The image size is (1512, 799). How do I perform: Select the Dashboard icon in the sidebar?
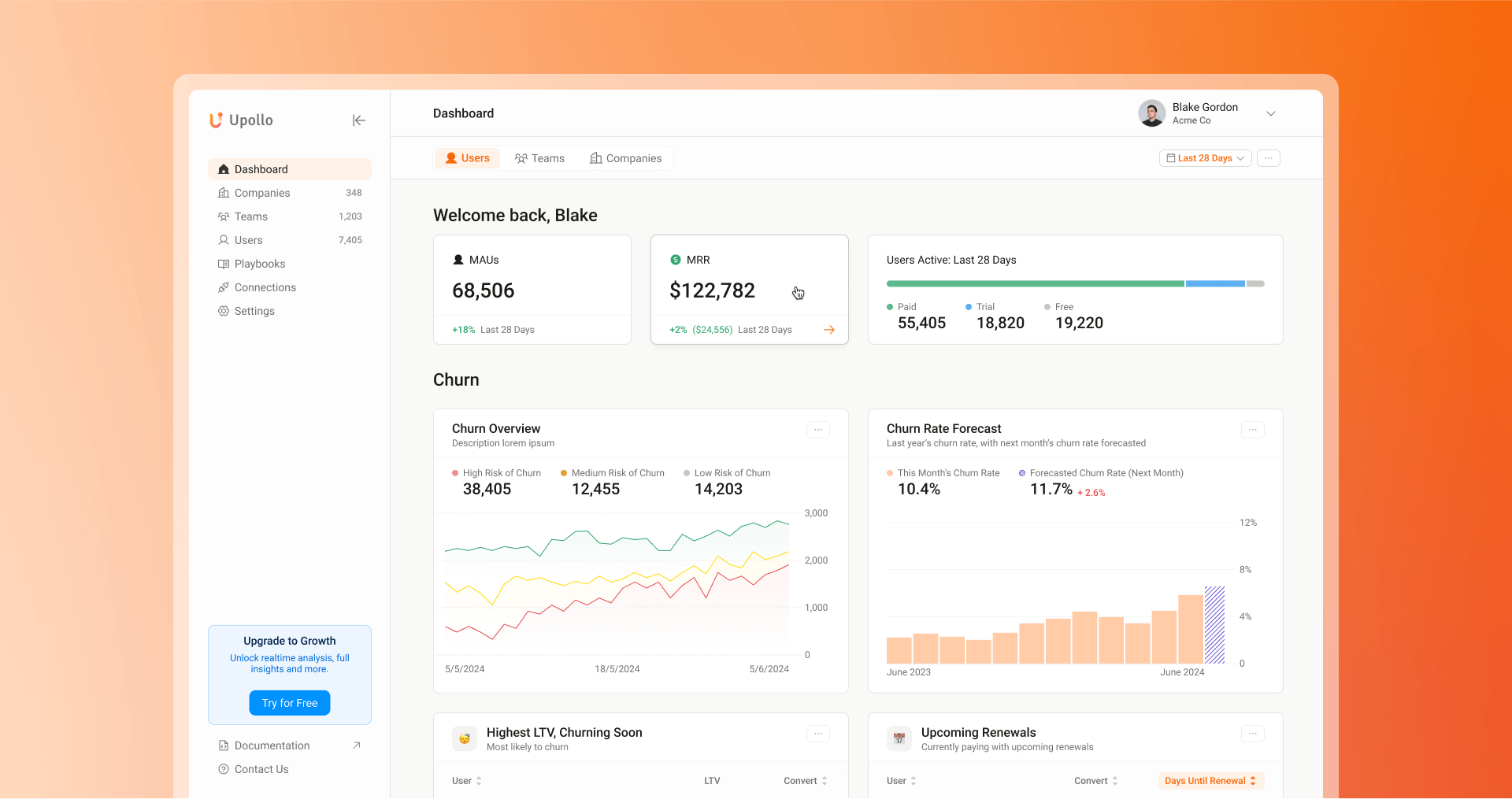pyautogui.click(x=224, y=168)
